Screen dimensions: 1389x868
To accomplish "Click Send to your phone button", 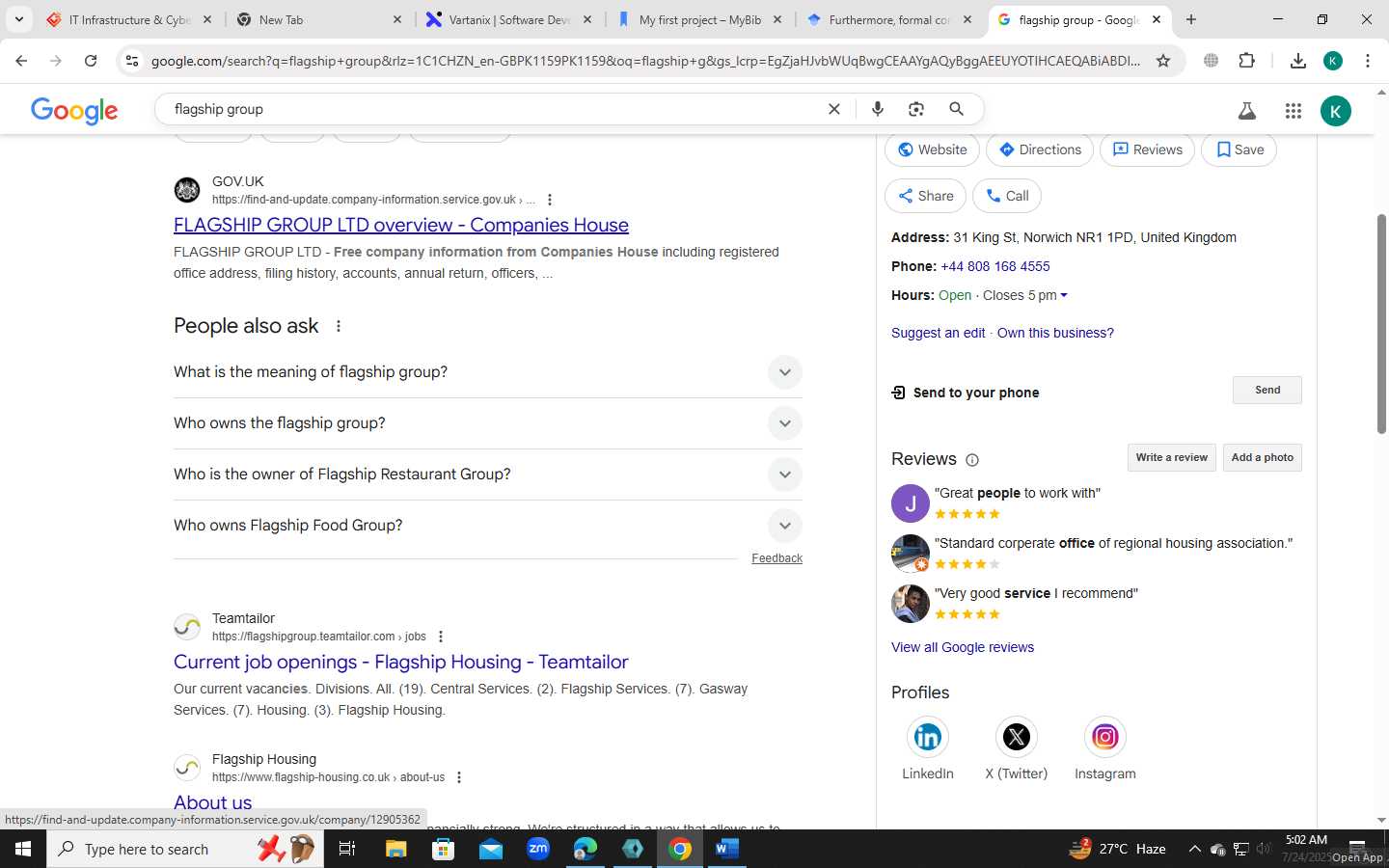I will coord(1267,390).
